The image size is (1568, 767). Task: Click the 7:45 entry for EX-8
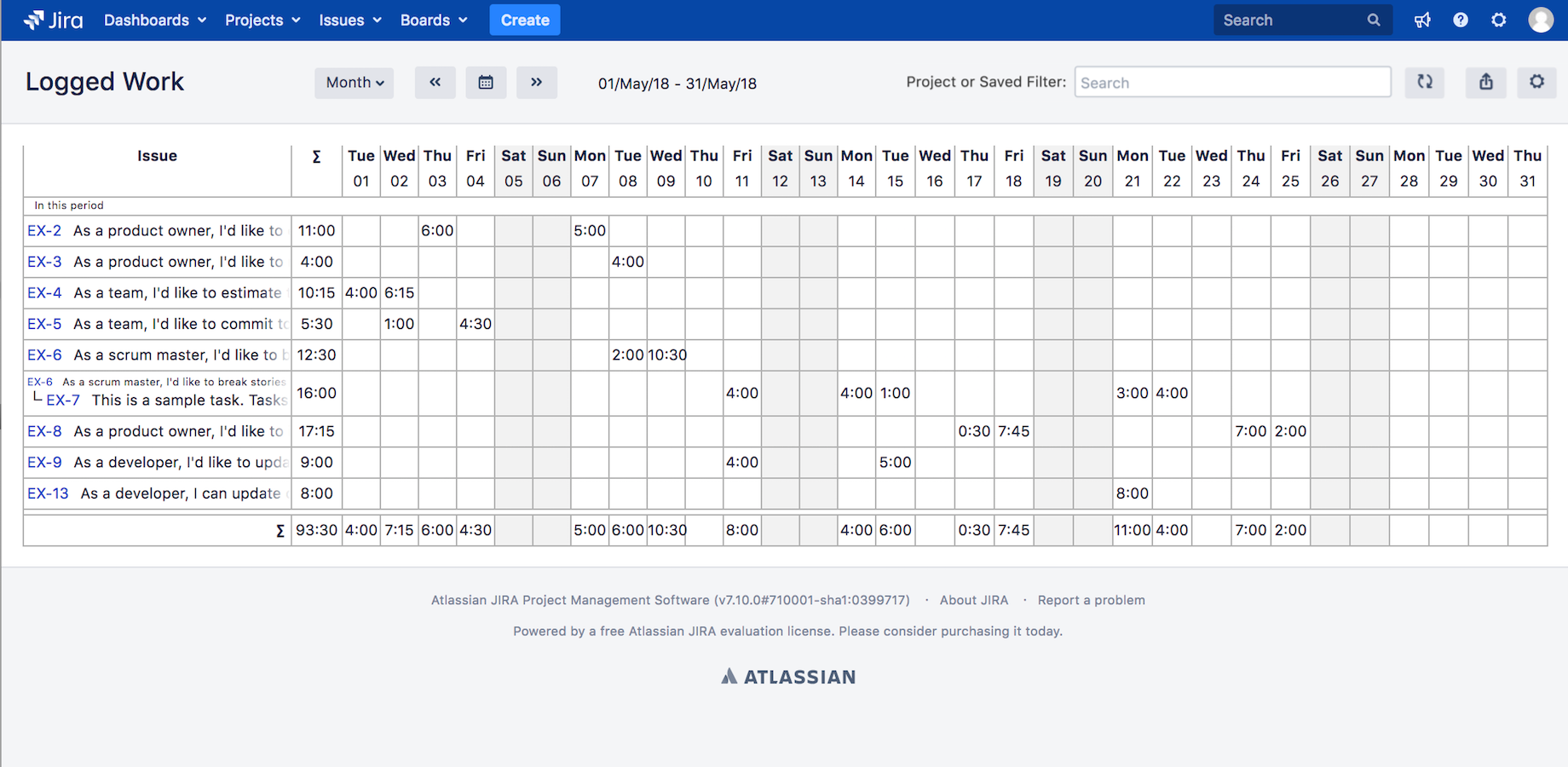coord(1014,431)
